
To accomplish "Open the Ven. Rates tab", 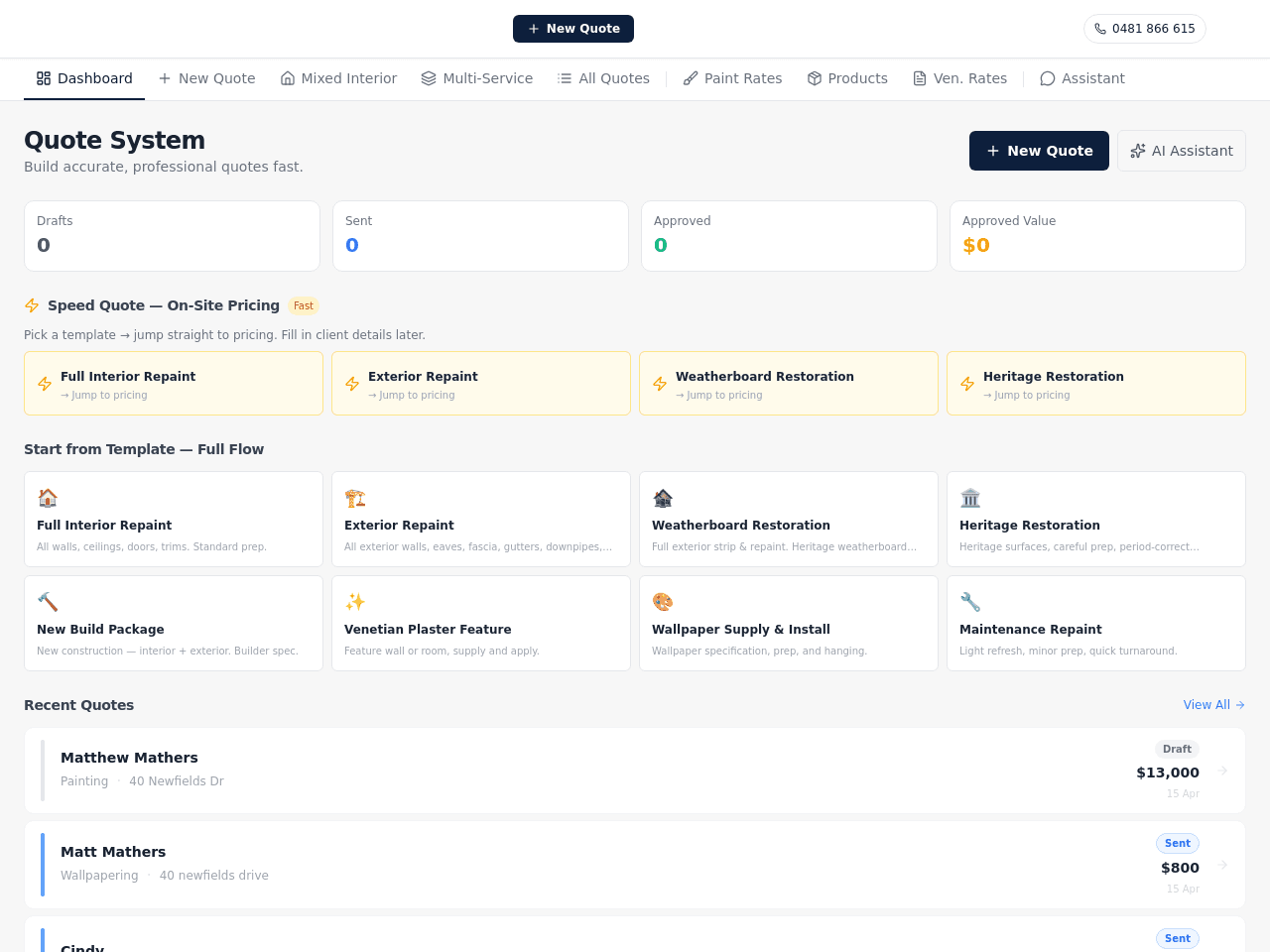I will pos(959,78).
